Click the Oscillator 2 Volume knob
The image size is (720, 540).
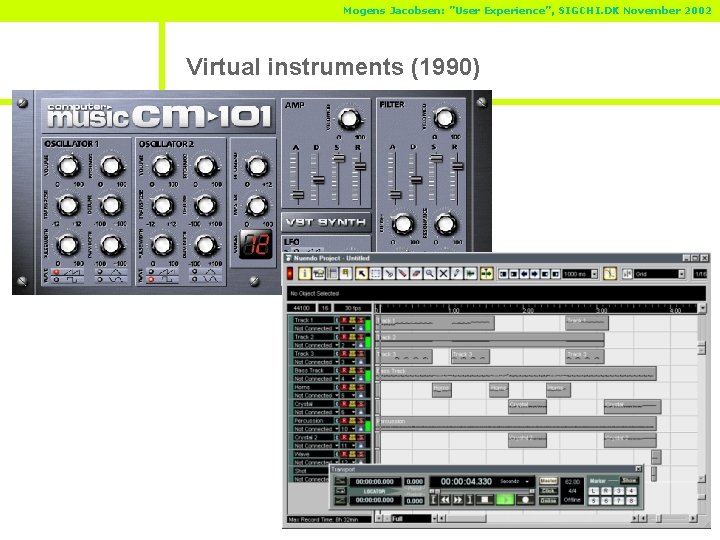(x=163, y=166)
